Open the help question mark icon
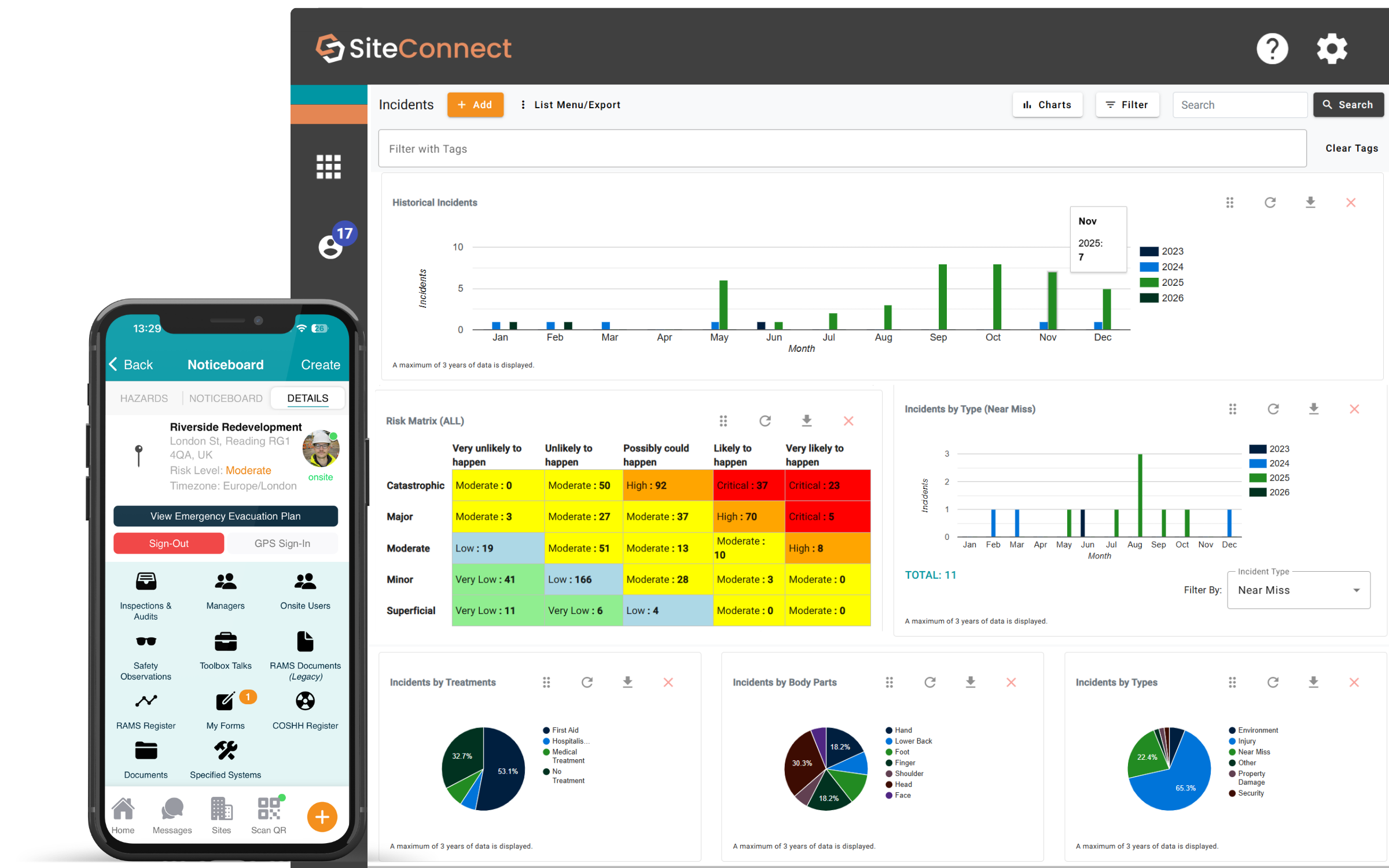 (1272, 49)
